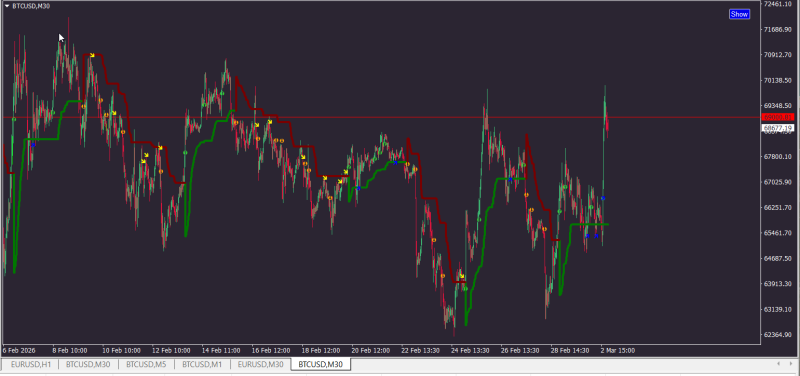The image size is (800, 376).
Task: Open the BTCUSD,M30 chart title dropdown arrow
Action: (7, 6)
